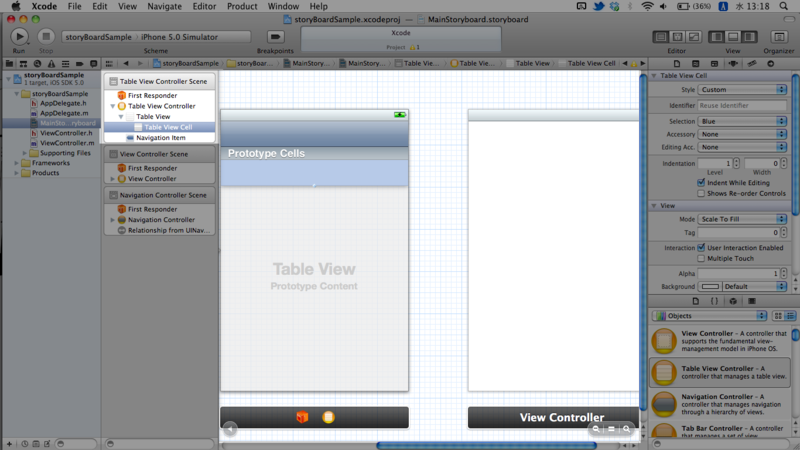
Task: Open the Identity inspector icon
Action: (714, 64)
